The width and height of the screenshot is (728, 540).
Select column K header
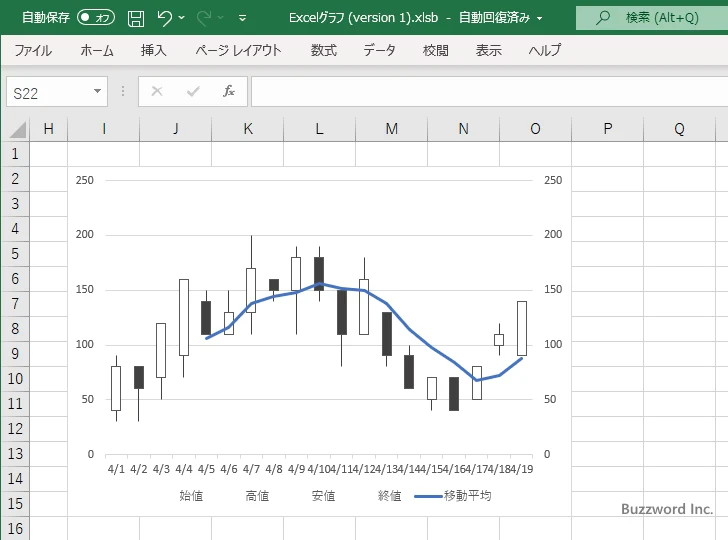(247, 129)
